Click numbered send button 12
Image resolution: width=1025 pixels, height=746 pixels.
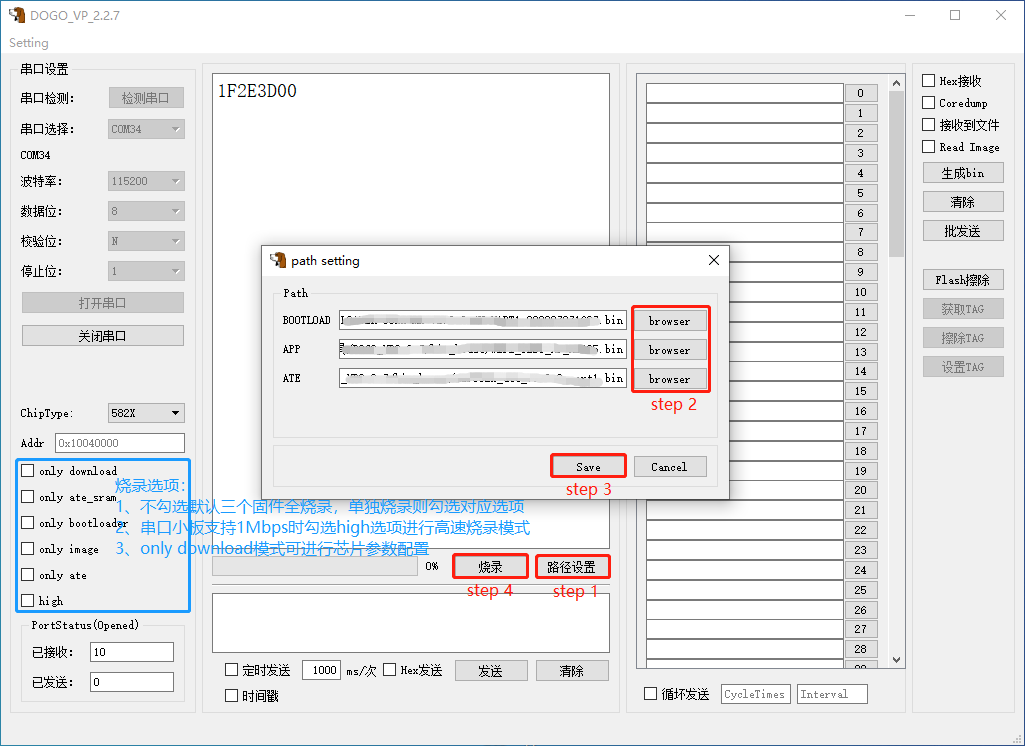coord(860,332)
